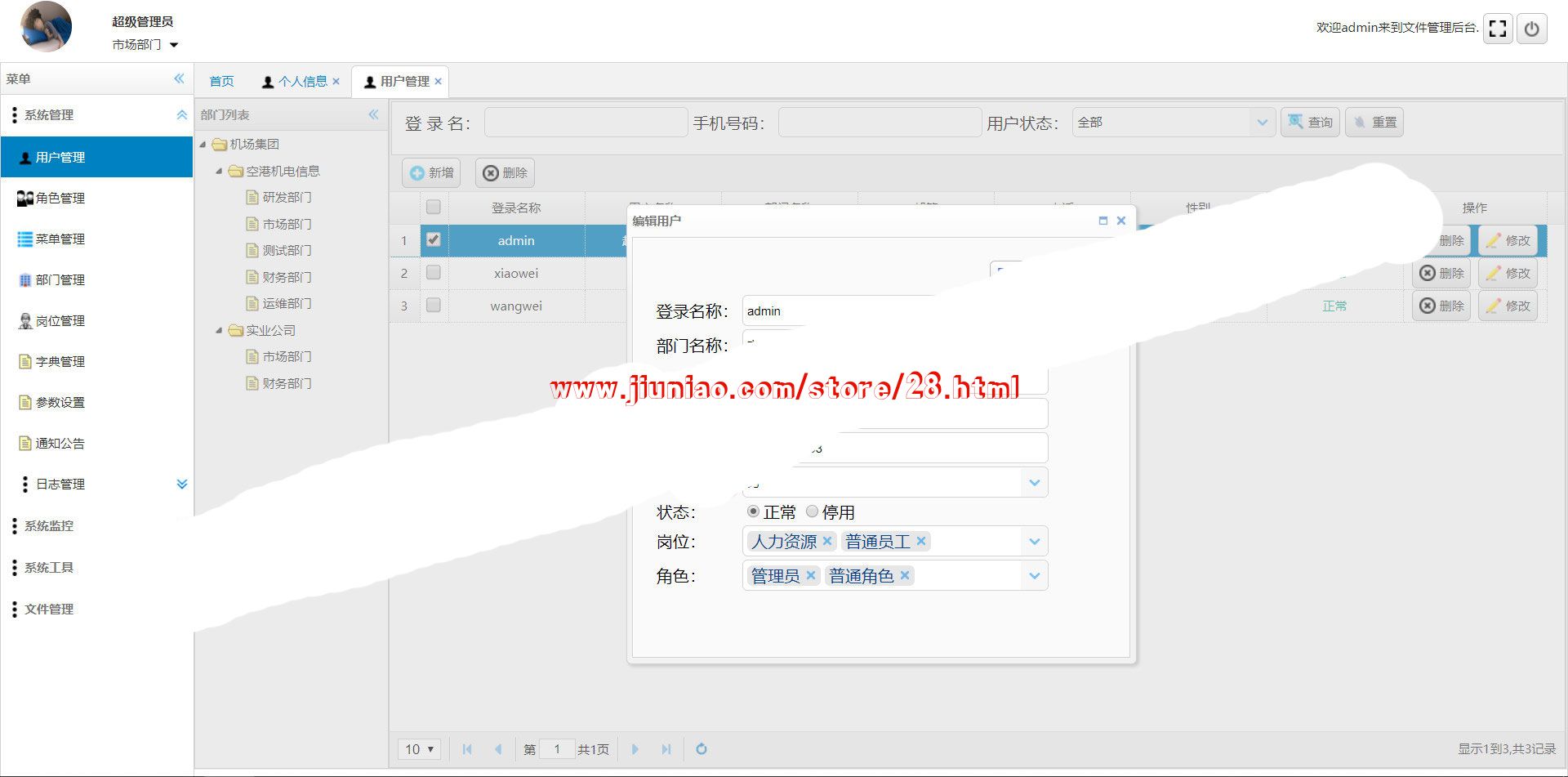Remove the 普通角色 tag from 角色
Screen dimensions: 1568x777
click(905, 575)
